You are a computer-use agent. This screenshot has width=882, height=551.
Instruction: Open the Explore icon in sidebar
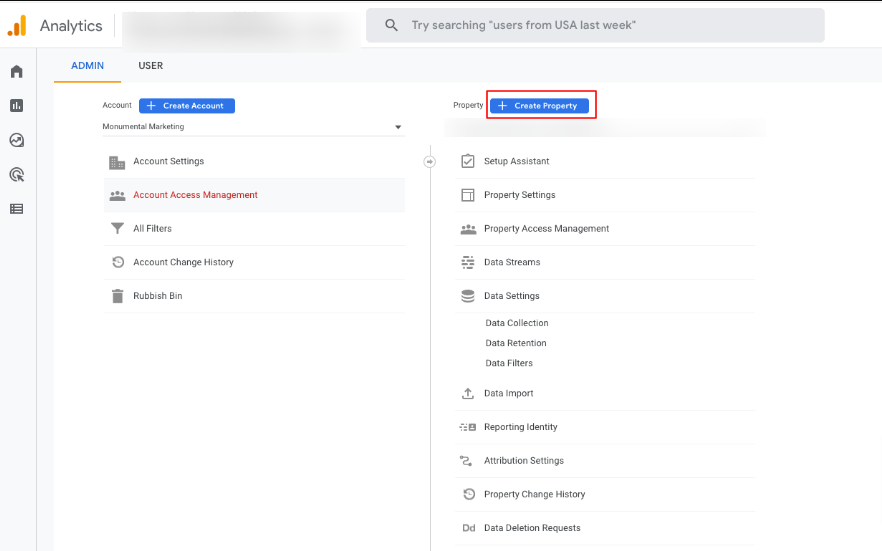tap(16, 140)
